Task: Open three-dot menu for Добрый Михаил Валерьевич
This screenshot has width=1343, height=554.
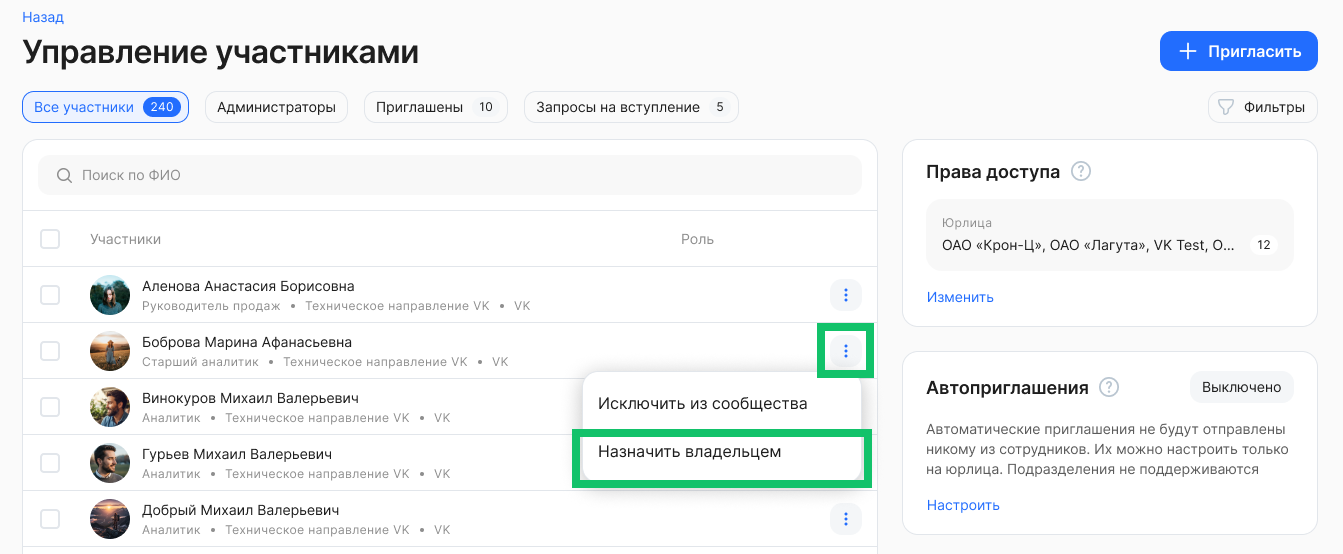Action: click(x=846, y=519)
